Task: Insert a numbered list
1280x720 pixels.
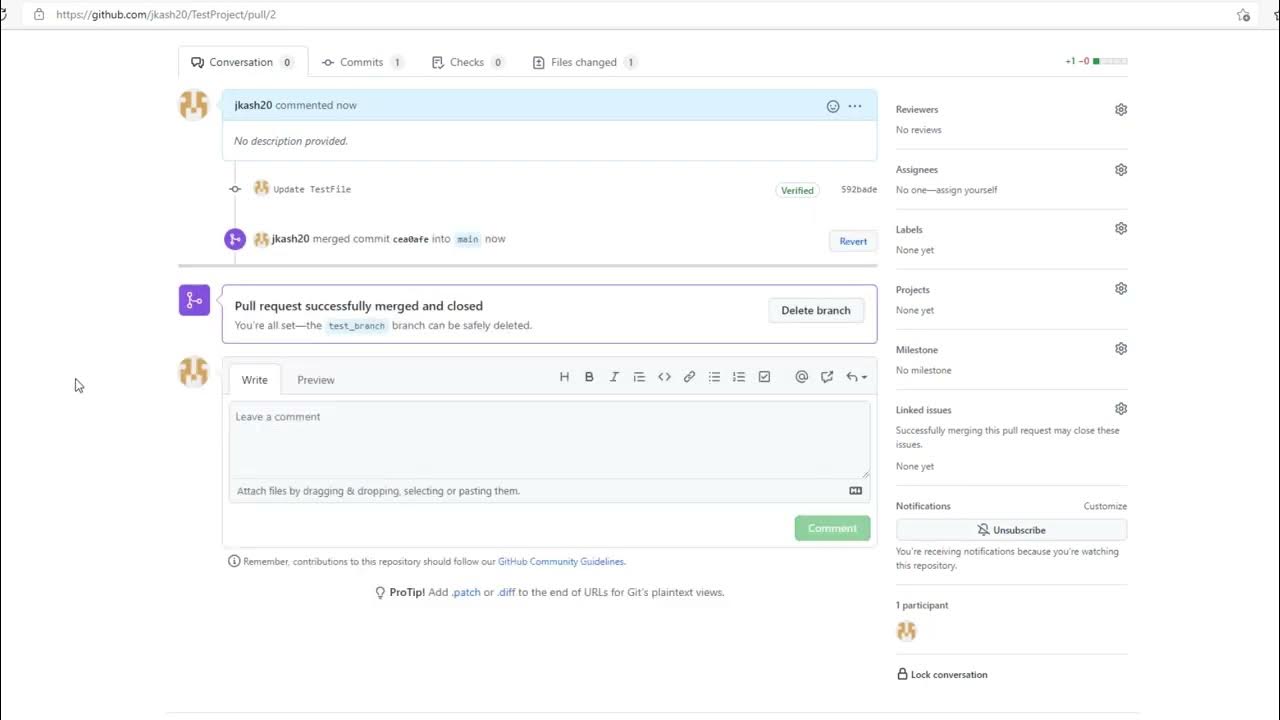Action: [x=739, y=377]
